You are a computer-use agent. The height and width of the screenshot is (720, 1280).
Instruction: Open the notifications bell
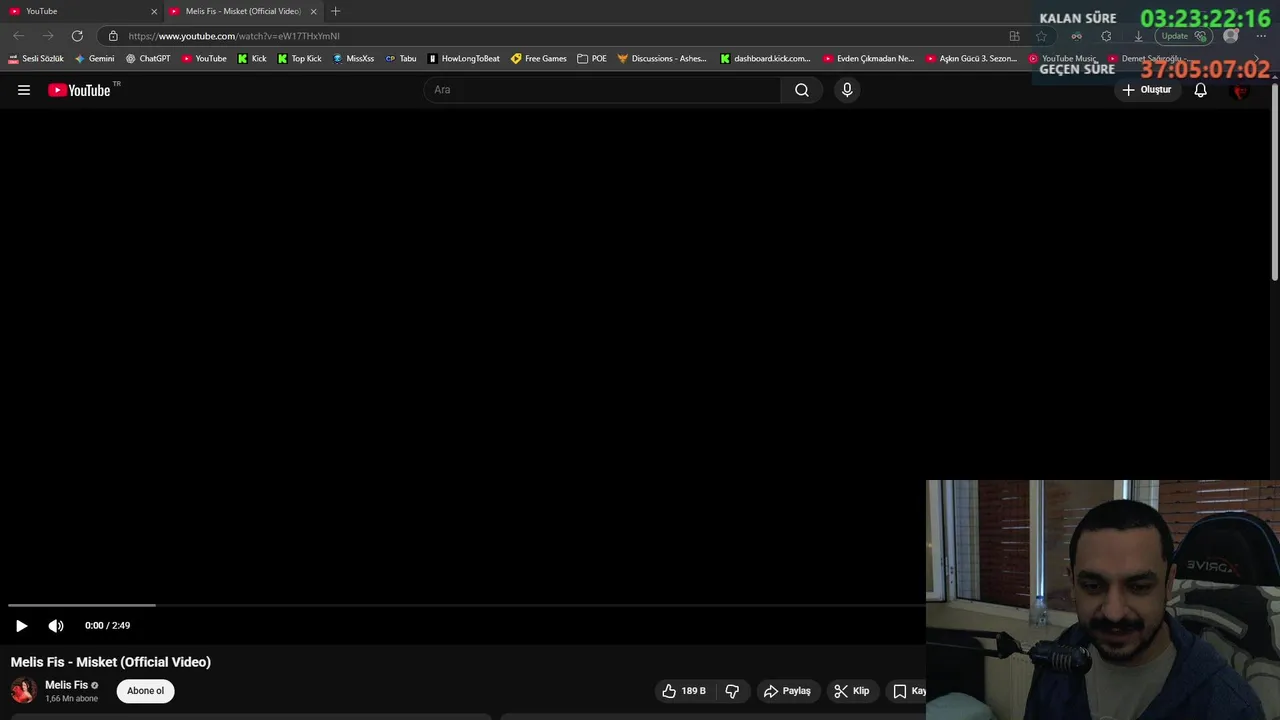(1200, 90)
